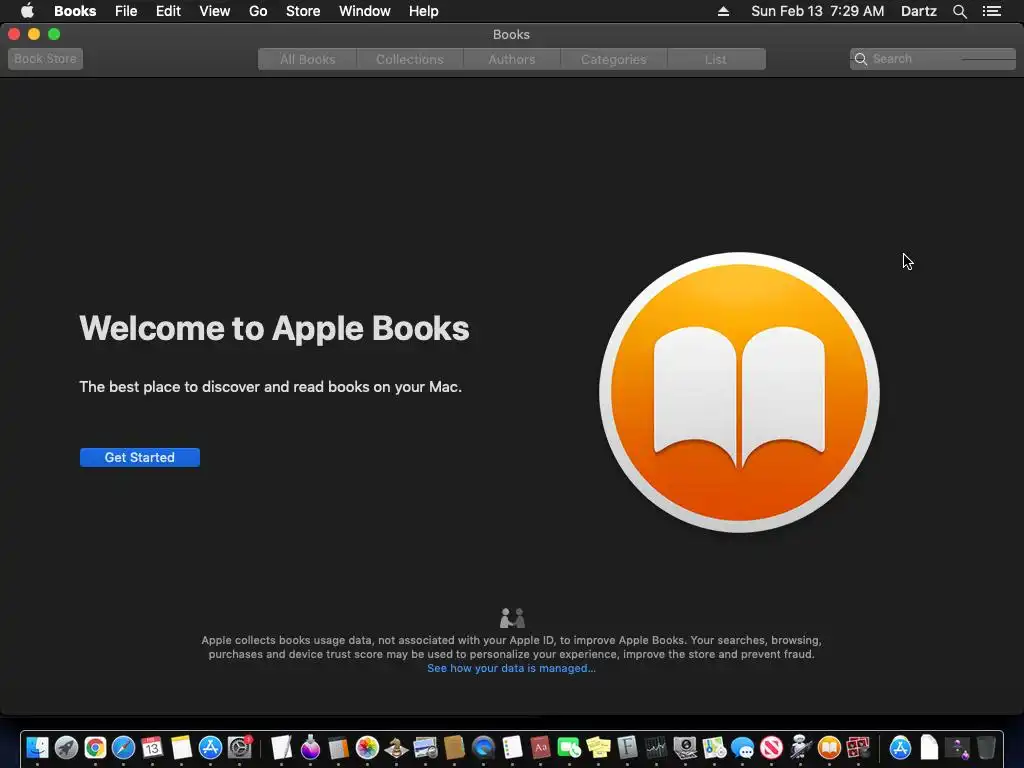
Task: Open the Store menu
Action: click(x=303, y=11)
